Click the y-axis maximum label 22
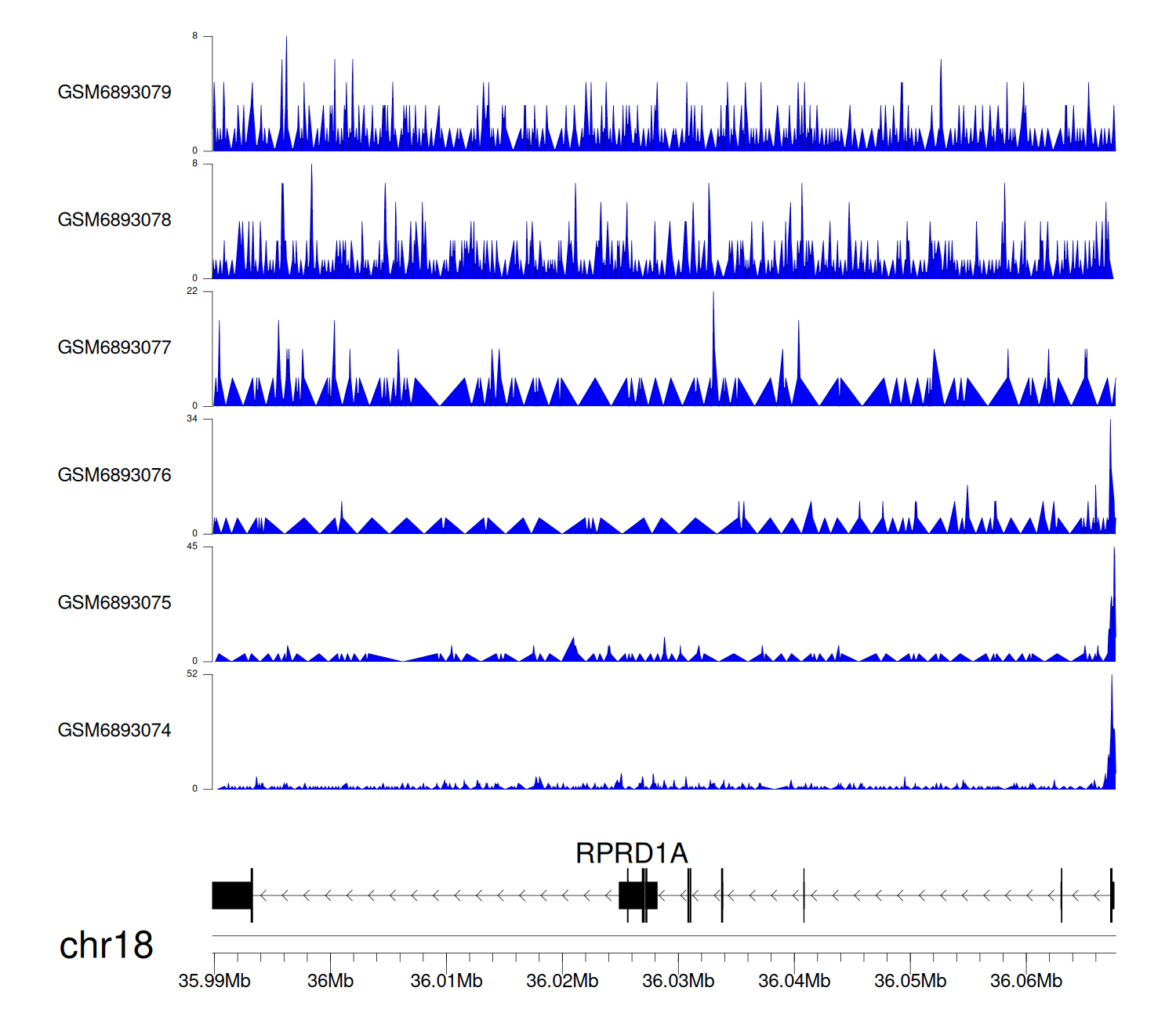The height and width of the screenshot is (1035, 1176). 192,292
